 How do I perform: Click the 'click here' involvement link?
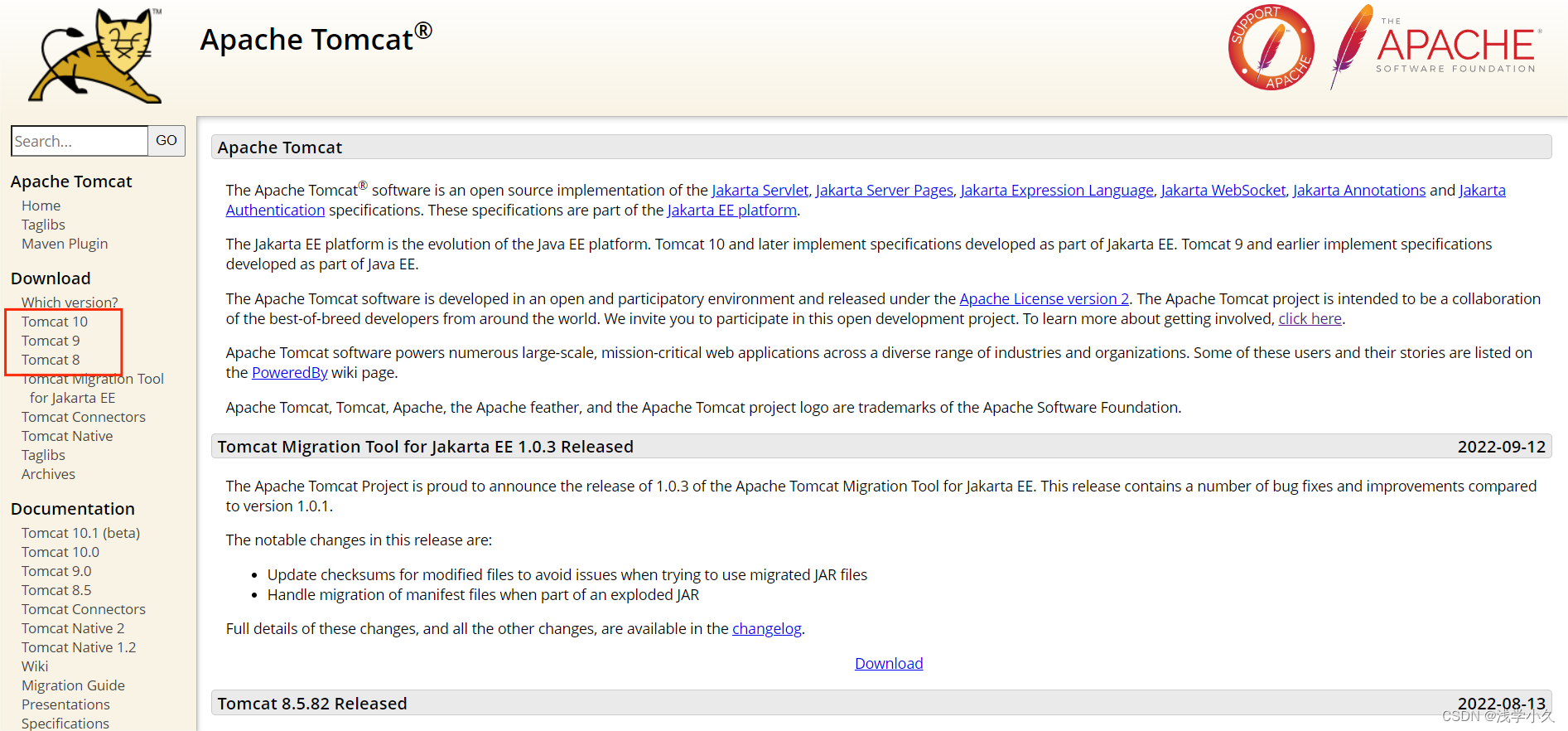click(1310, 319)
